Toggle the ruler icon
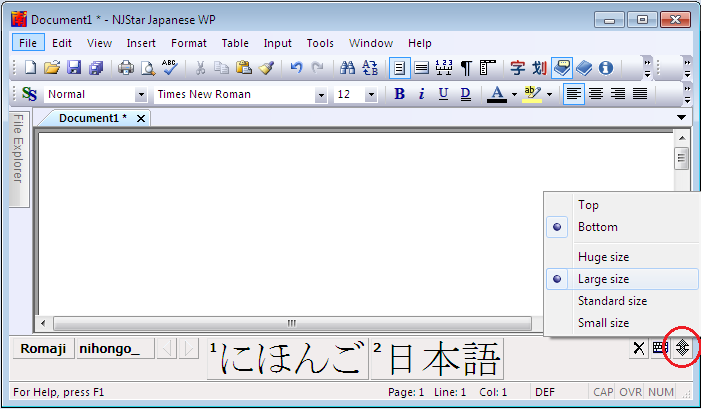Screen dimensions: 701x409 tap(487, 68)
